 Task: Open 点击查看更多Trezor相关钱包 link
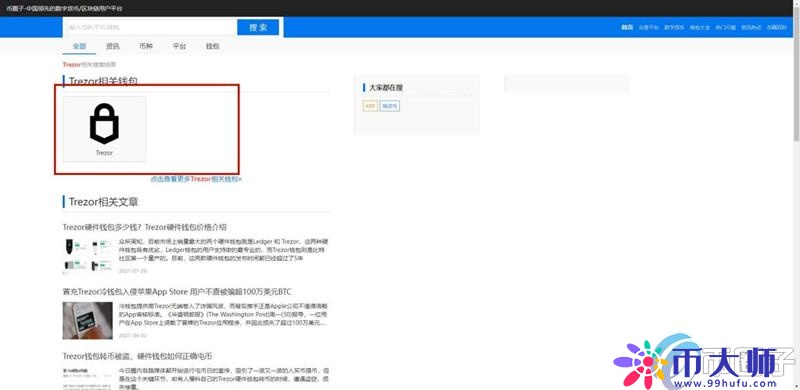pos(196,179)
